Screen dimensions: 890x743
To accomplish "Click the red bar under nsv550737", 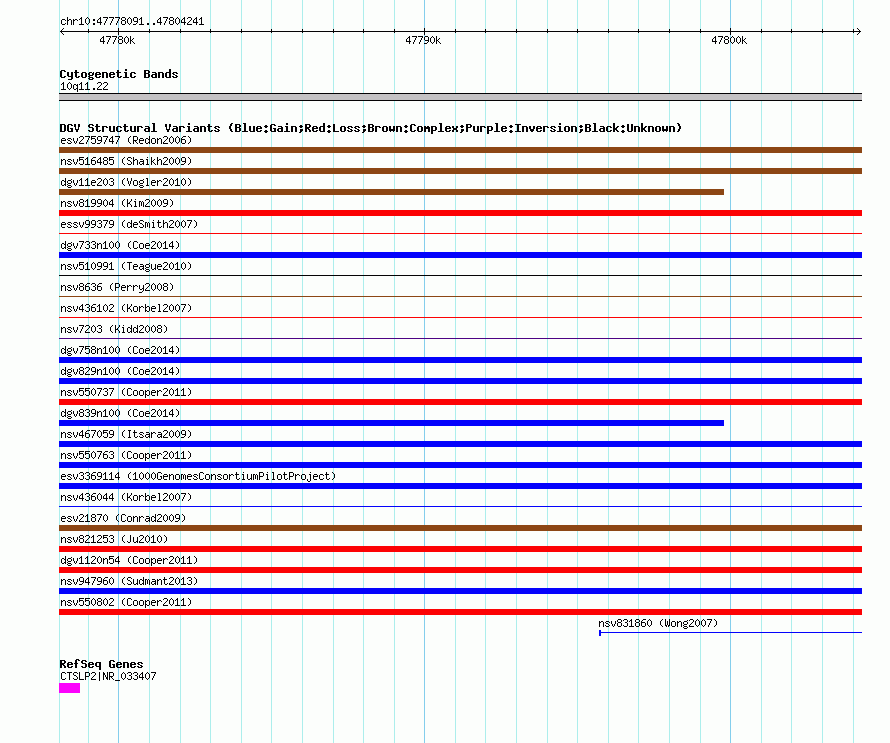I will point(460,402).
